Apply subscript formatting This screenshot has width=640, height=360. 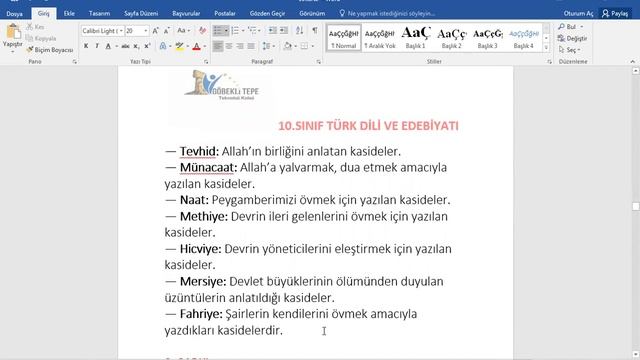coord(136,46)
